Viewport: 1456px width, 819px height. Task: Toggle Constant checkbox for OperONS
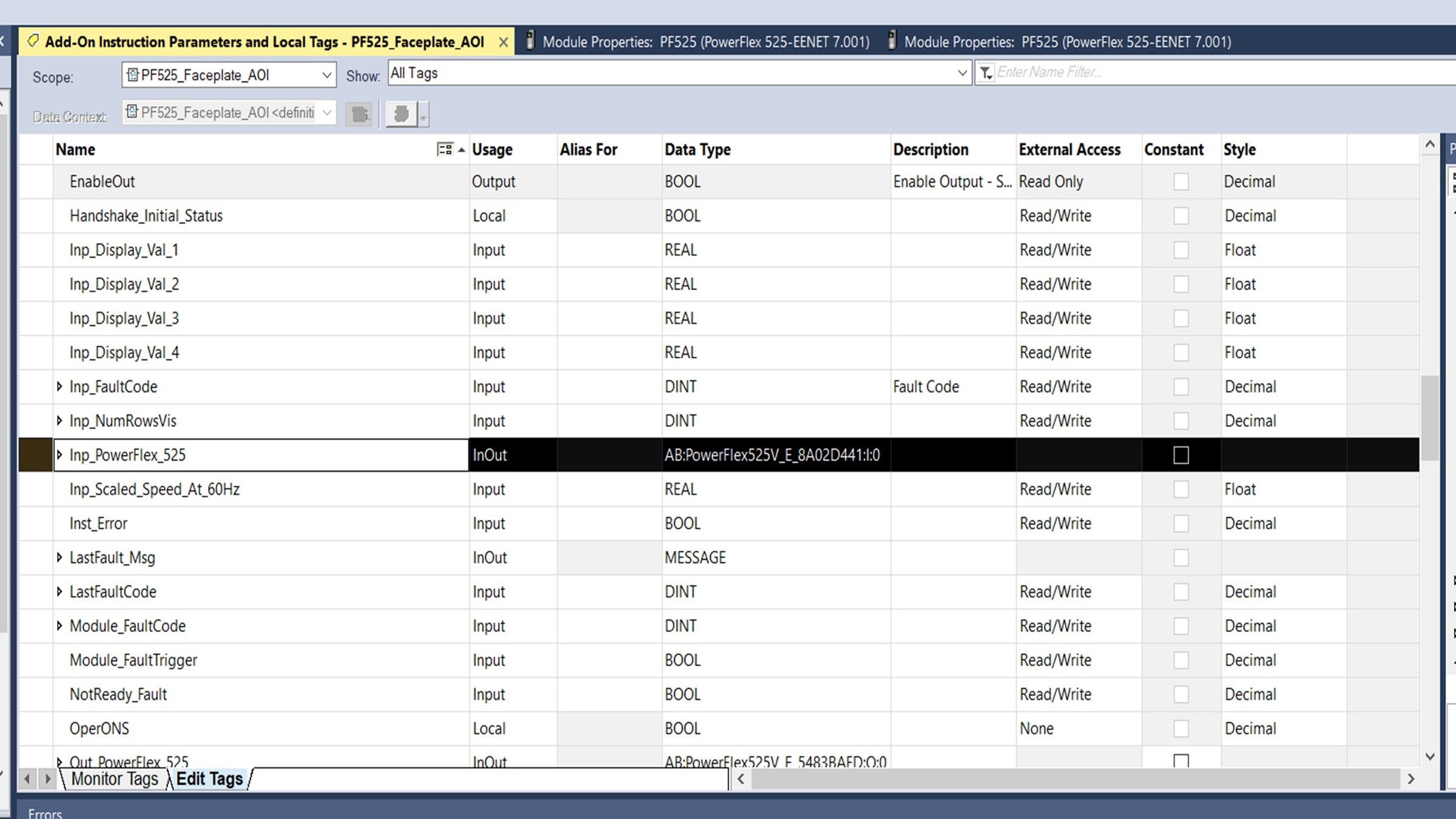(x=1181, y=728)
